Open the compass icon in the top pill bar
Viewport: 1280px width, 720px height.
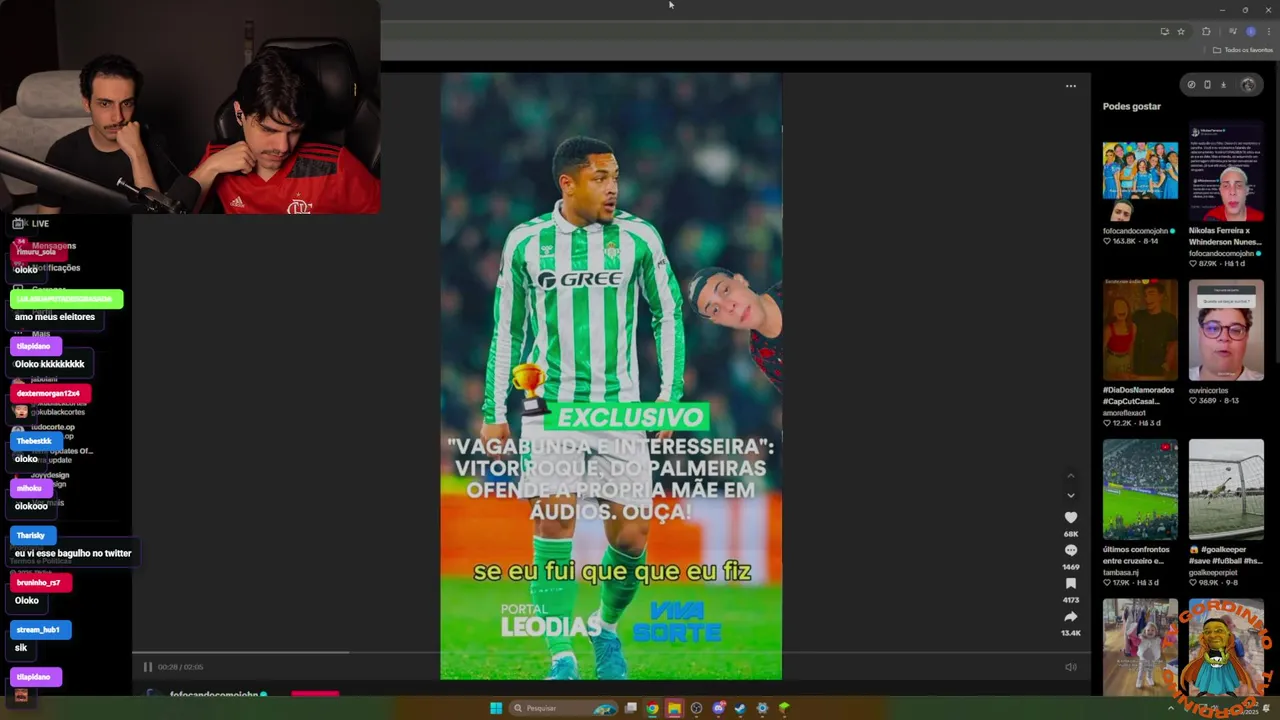1191,85
